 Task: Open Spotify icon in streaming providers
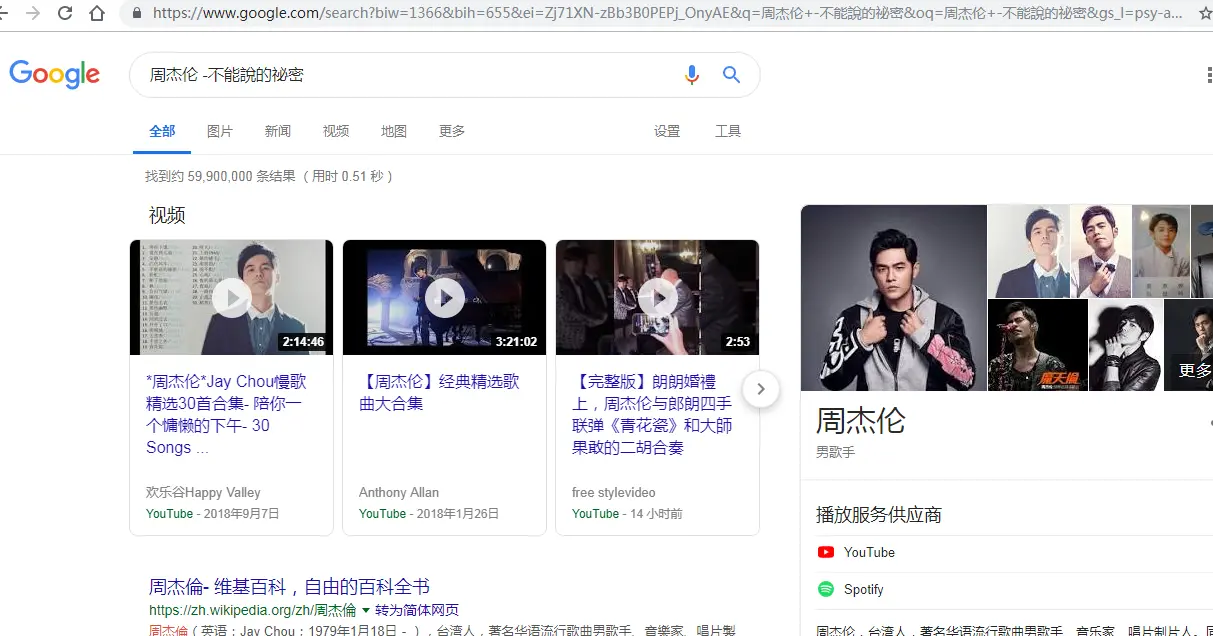pos(826,589)
